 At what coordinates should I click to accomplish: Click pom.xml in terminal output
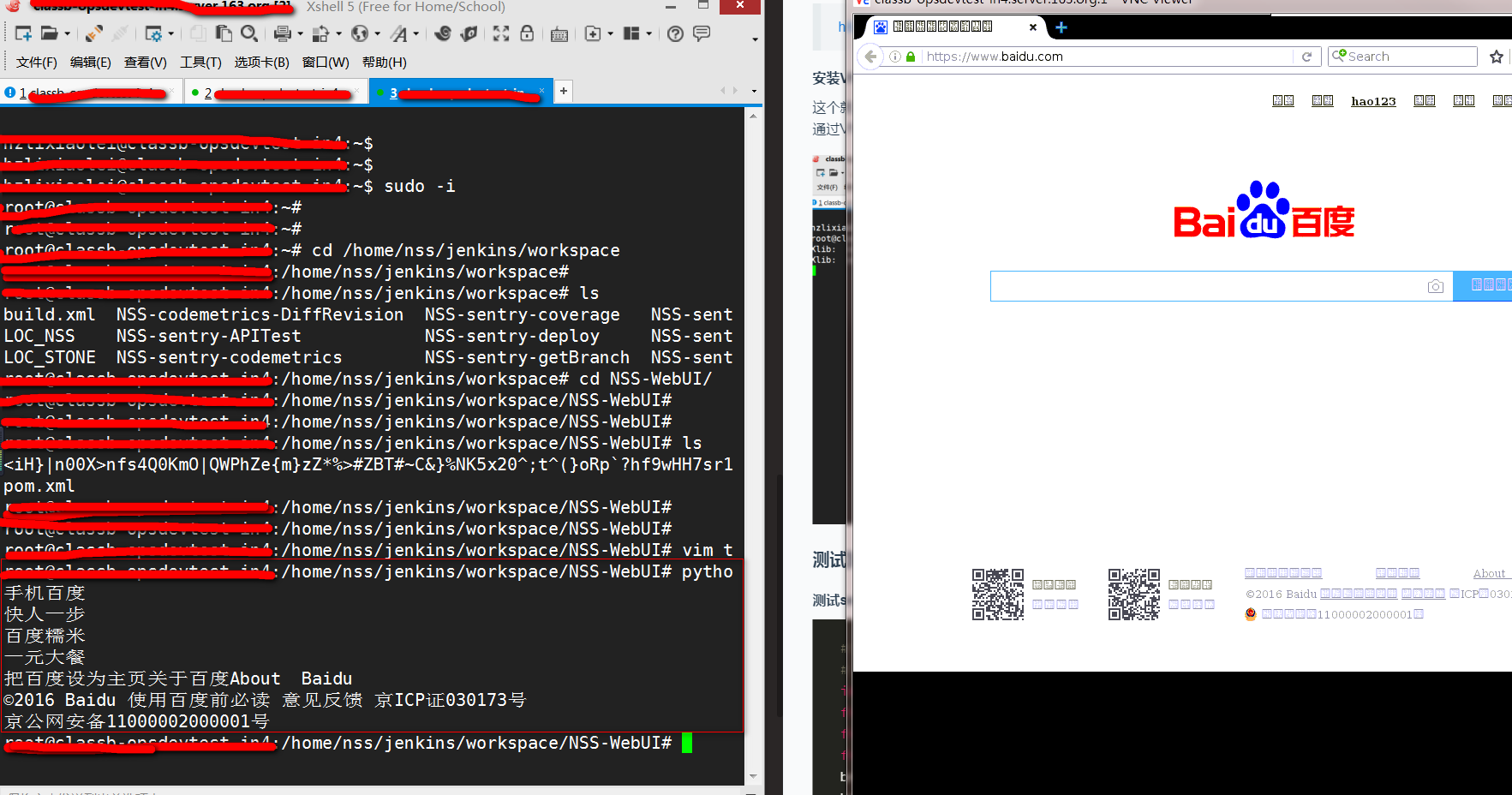point(39,486)
